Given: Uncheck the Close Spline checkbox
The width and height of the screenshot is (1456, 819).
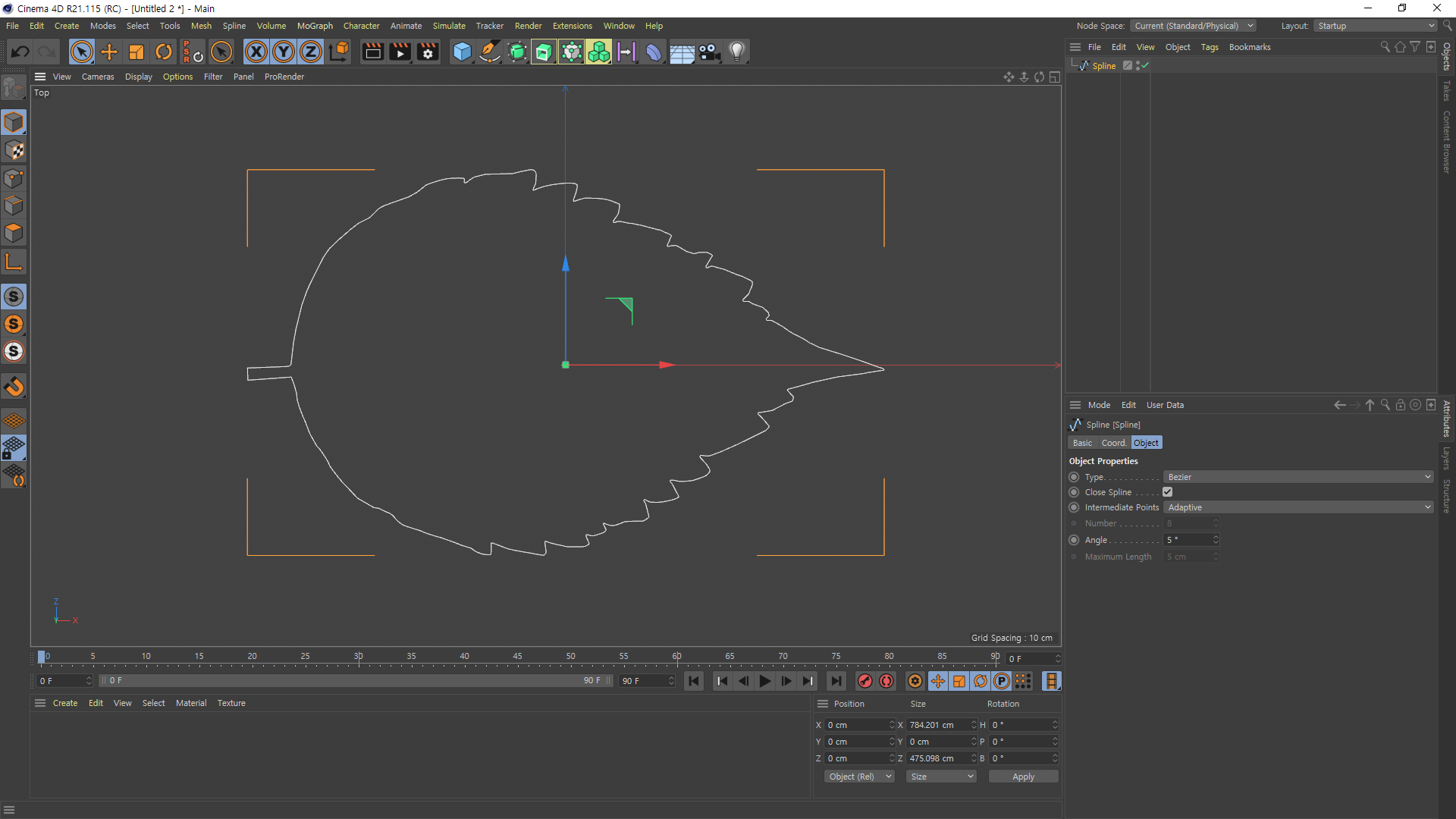Looking at the screenshot, I should [x=1168, y=492].
